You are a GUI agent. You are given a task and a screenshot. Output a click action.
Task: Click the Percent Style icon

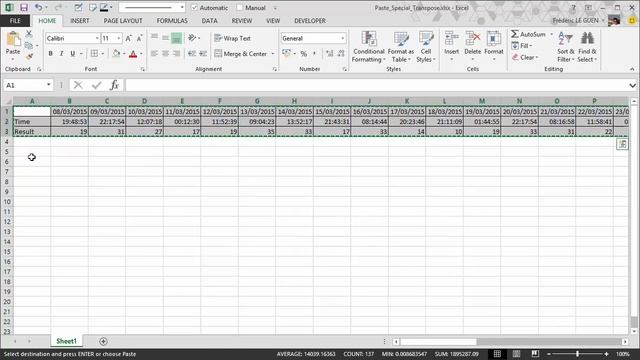click(303, 53)
